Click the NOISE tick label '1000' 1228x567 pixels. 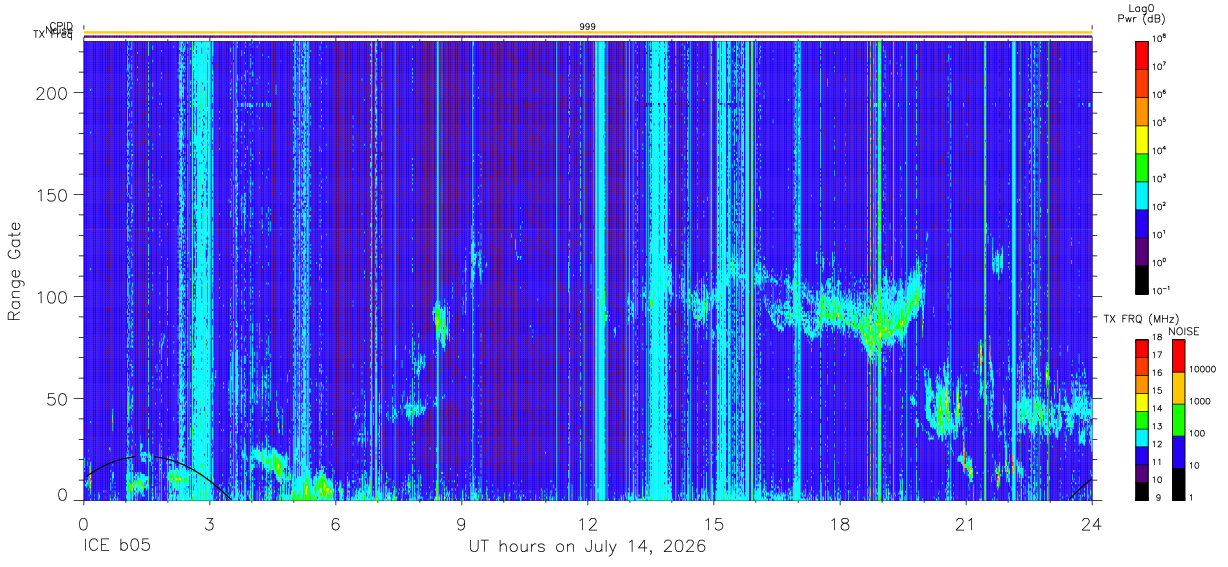point(1200,401)
